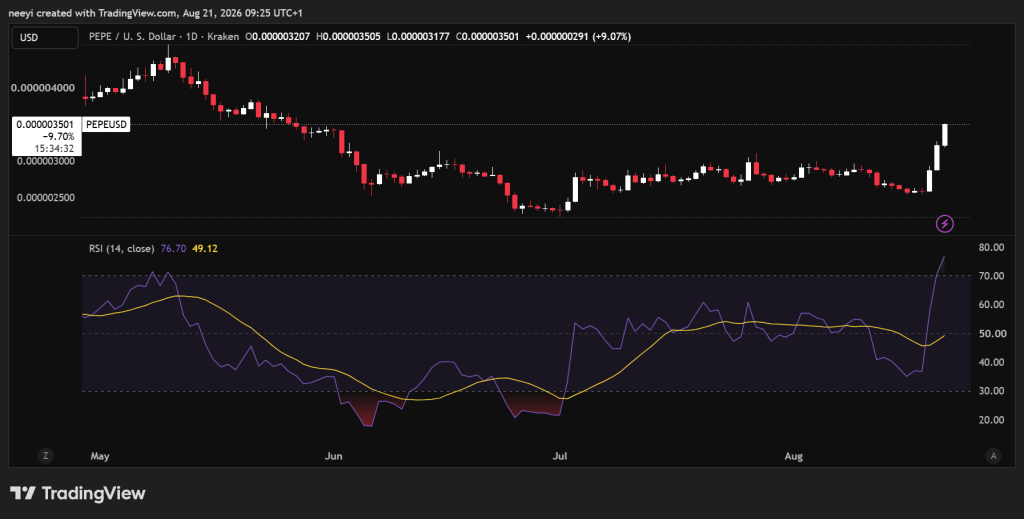Click the A auto-scale button
Image resolution: width=1024 pixels, height=519 pixels.
pyautogui.click(x=993, y=456)
